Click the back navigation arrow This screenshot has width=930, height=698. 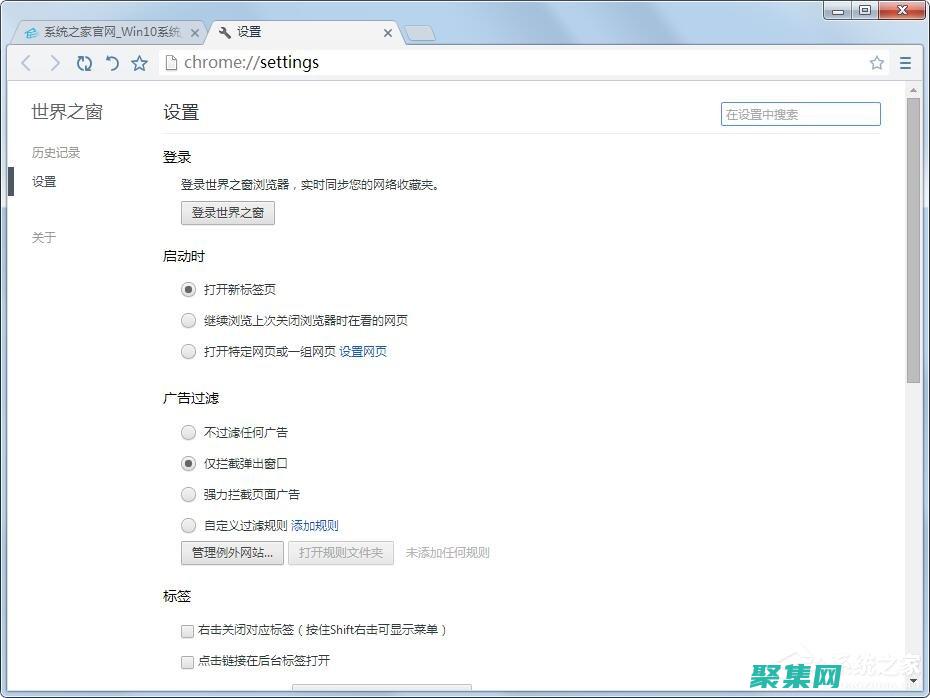click(26, 62)
